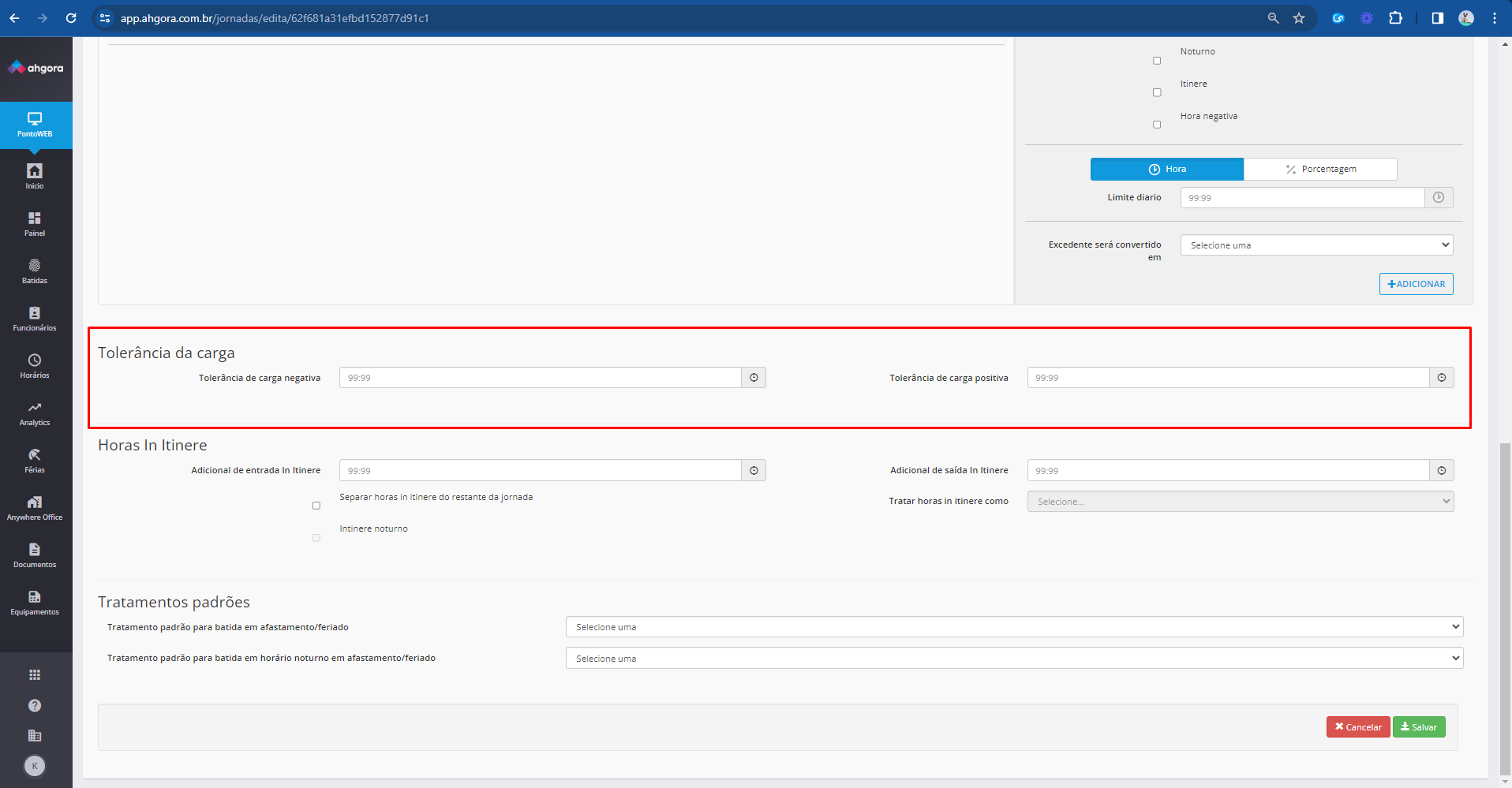Switch to the Hora tab
Image resolution: width=1512 pixels, height=788 pixels.
1167,169
